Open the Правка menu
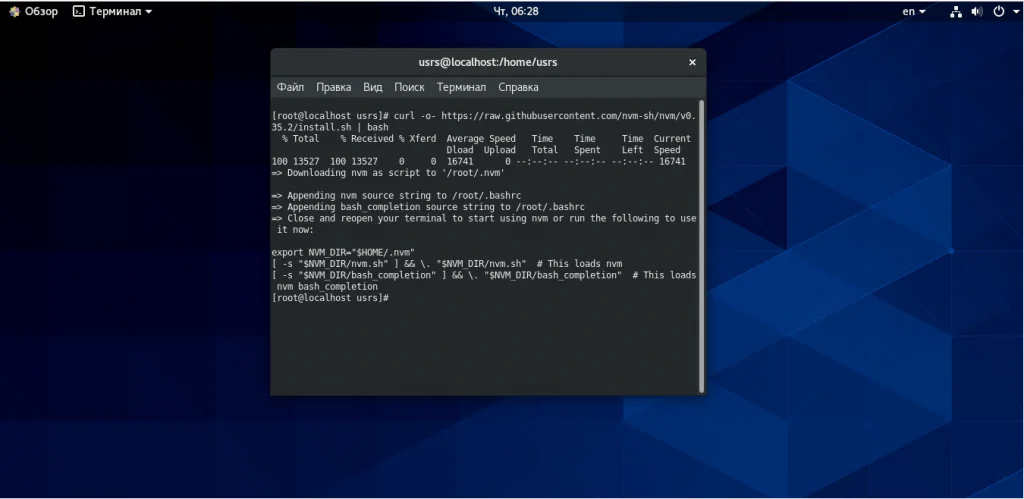 click(x=334, y=87)
